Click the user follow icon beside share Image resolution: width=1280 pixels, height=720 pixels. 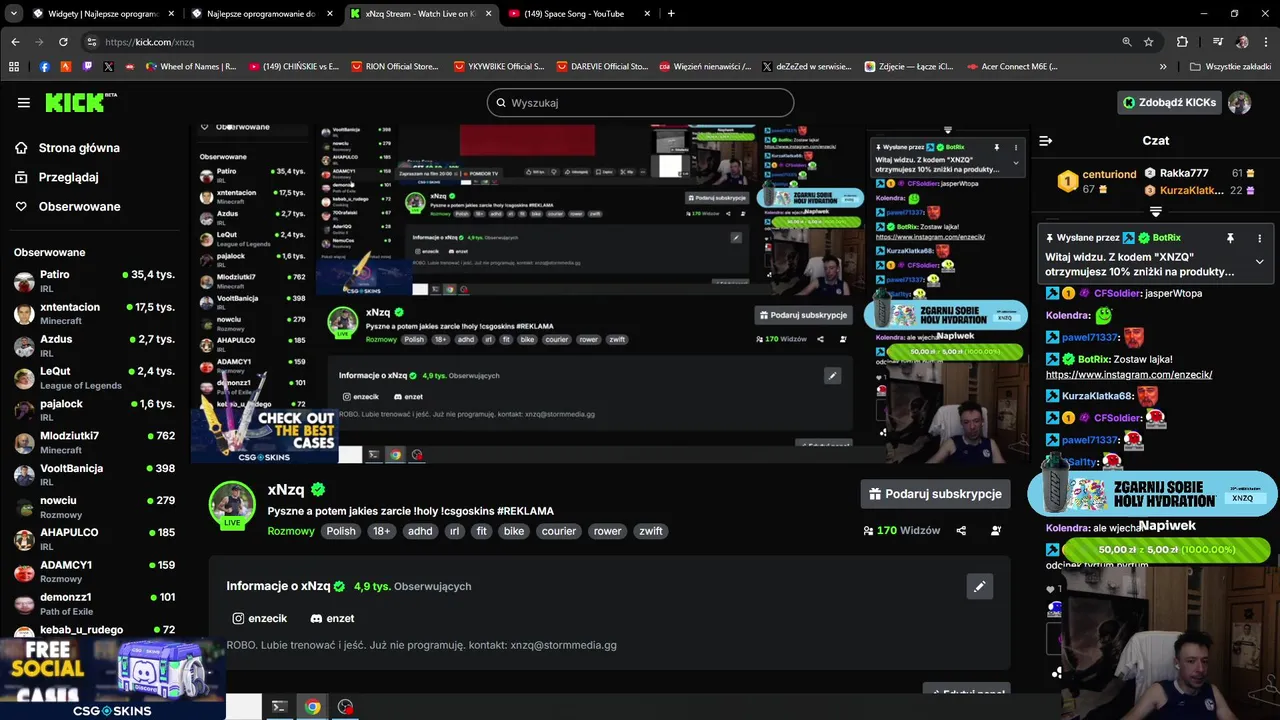(x=996, y=531)
